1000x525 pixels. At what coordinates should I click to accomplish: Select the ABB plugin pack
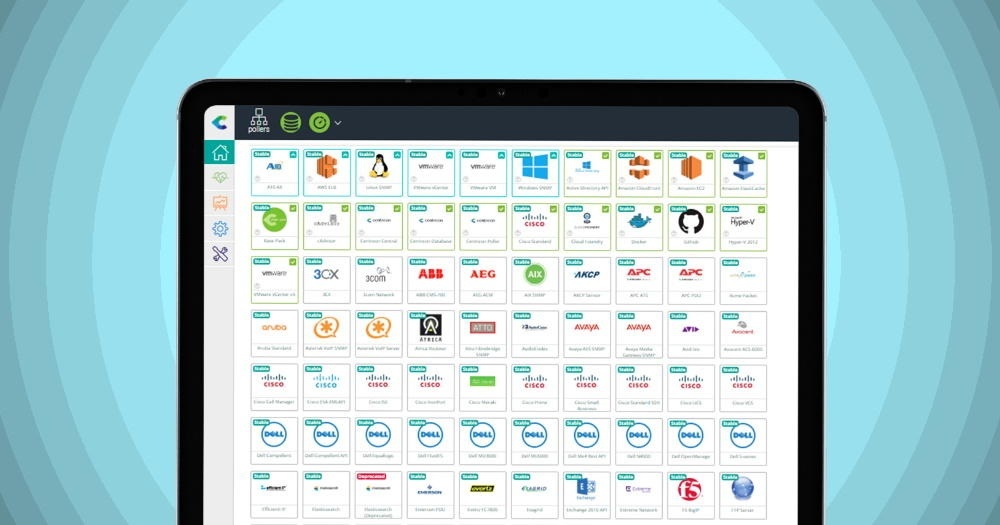pyautogui.click(x=431, y=280)
